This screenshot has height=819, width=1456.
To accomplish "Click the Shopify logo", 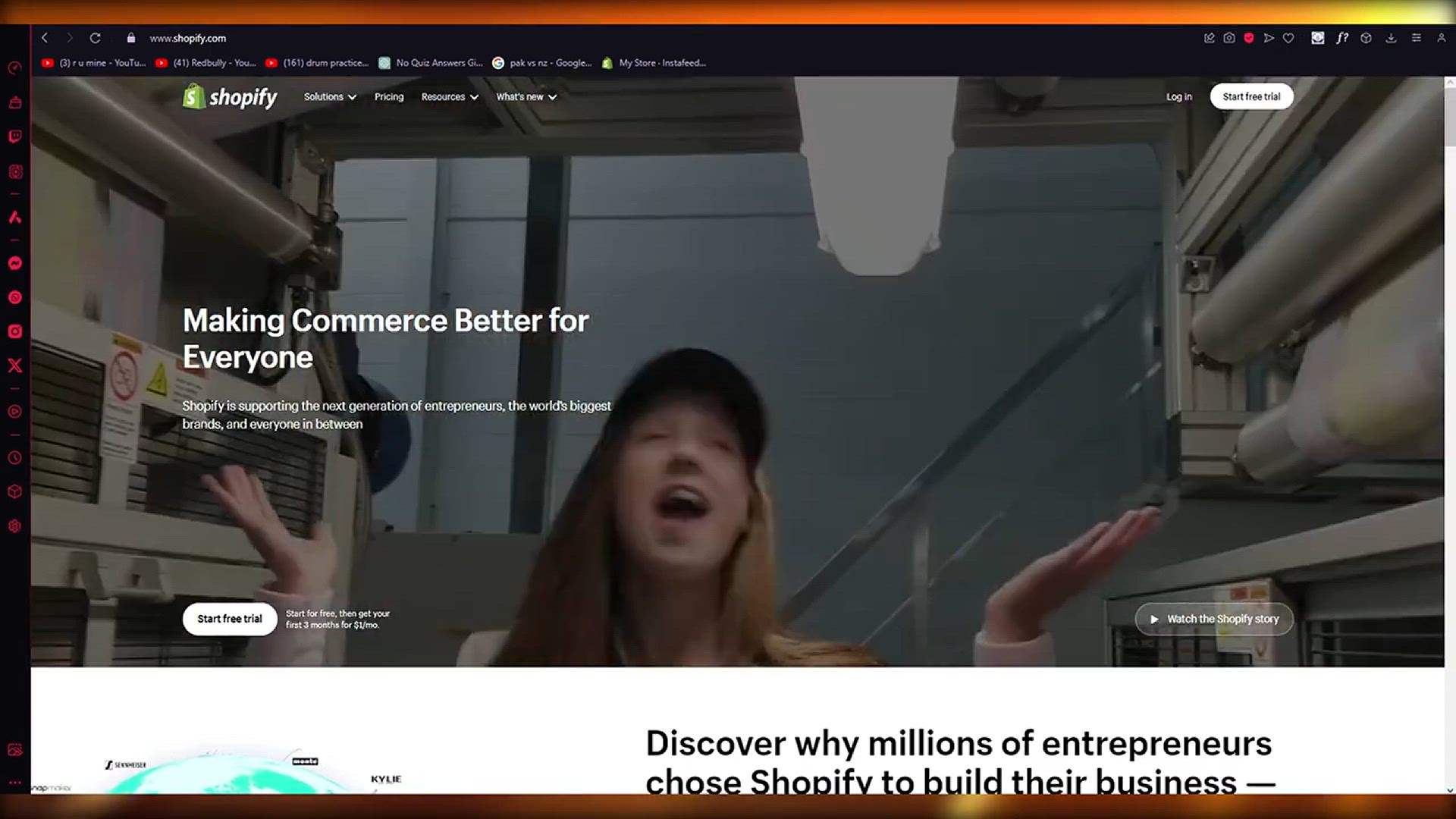I will coord(230,97).
